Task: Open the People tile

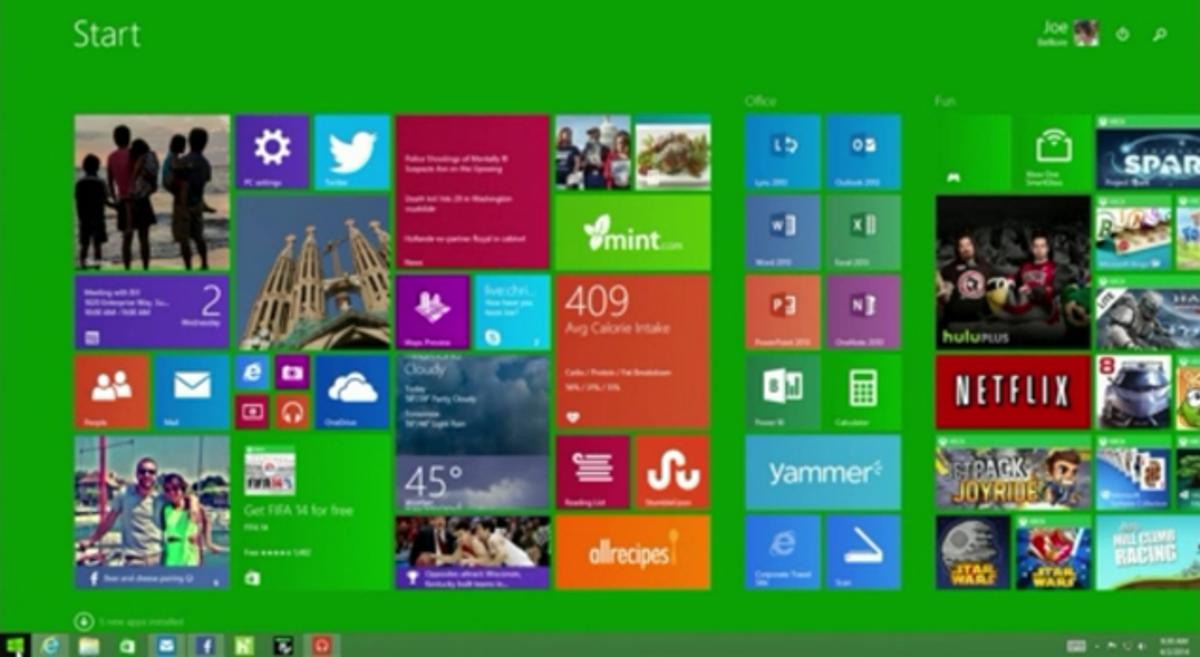Action: click(112, 392)
